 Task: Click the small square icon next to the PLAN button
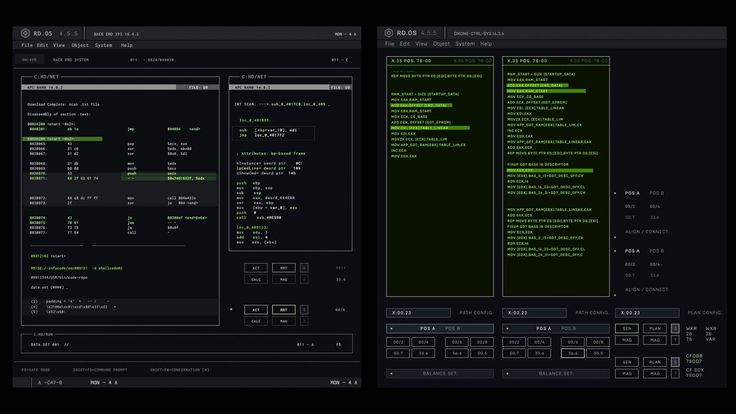tap(673, 328)
